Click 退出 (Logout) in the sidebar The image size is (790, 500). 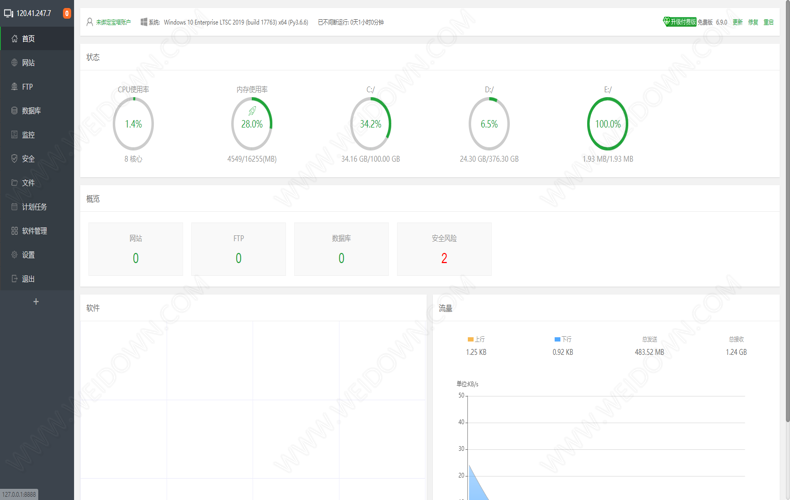tap(28, 279)
